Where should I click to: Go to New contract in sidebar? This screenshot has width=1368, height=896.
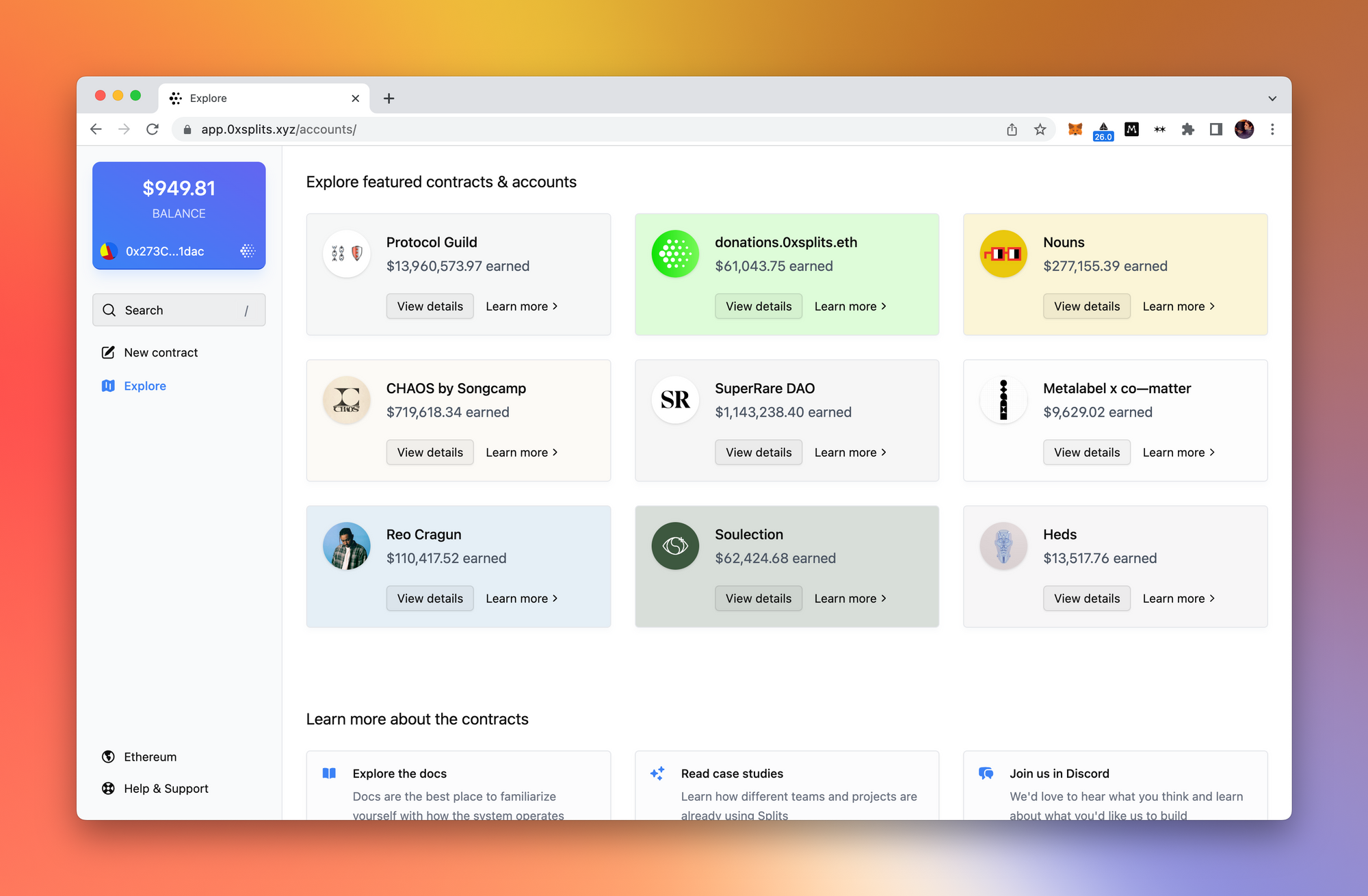(160, 352)
